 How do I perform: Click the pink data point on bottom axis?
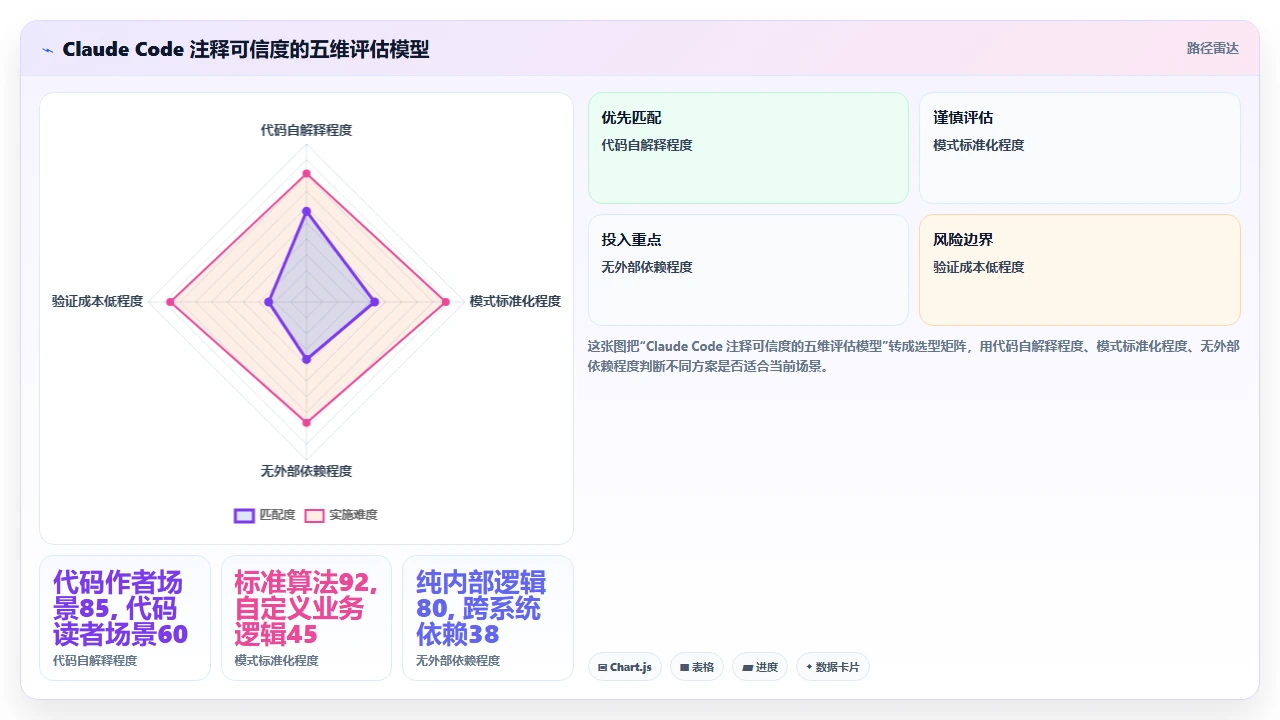coord(306,423)
